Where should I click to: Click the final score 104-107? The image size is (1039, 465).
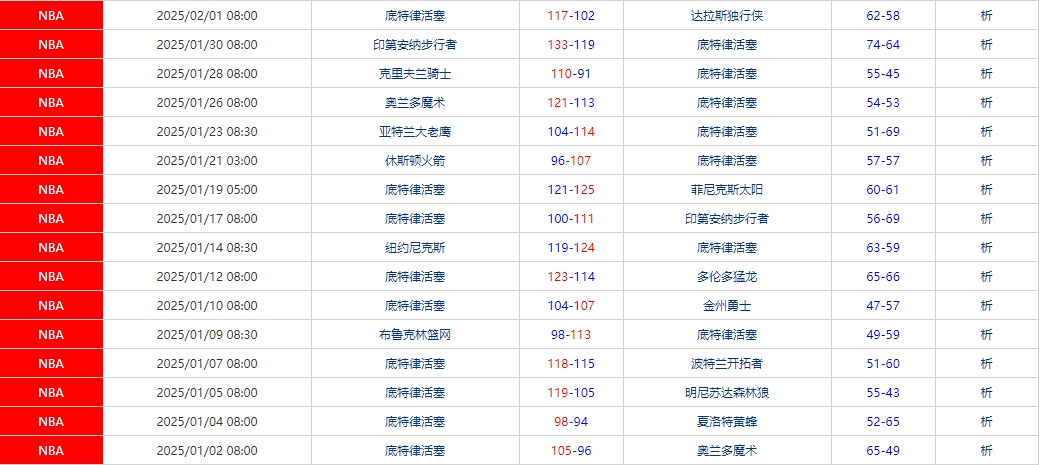pyautogui.click(x=571, y=305)
